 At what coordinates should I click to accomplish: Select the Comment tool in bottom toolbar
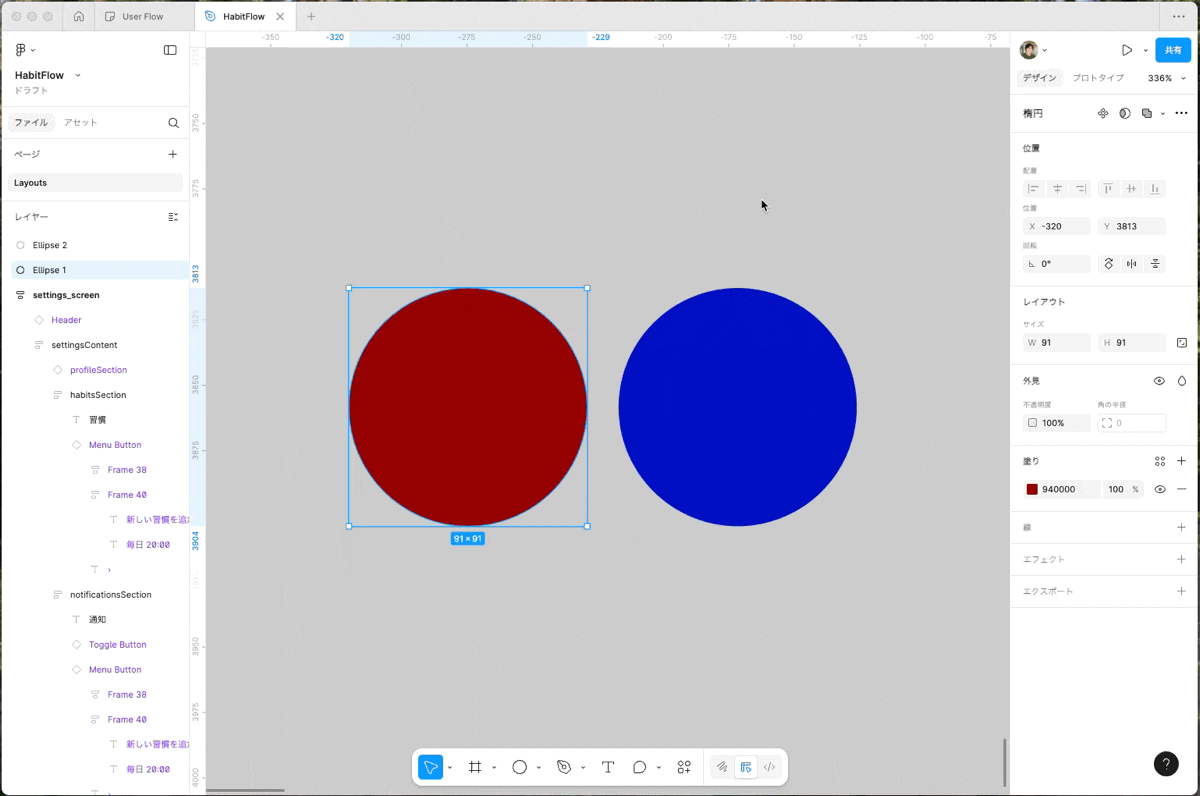639,767
